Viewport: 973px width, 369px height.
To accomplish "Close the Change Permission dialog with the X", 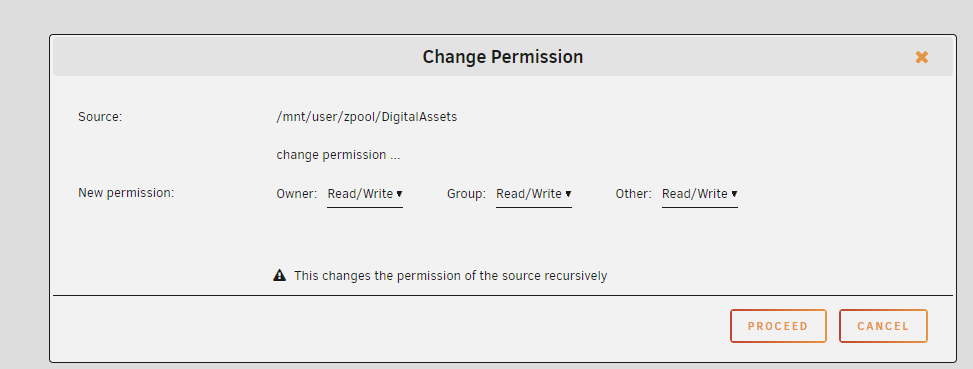I will point(921,57).
